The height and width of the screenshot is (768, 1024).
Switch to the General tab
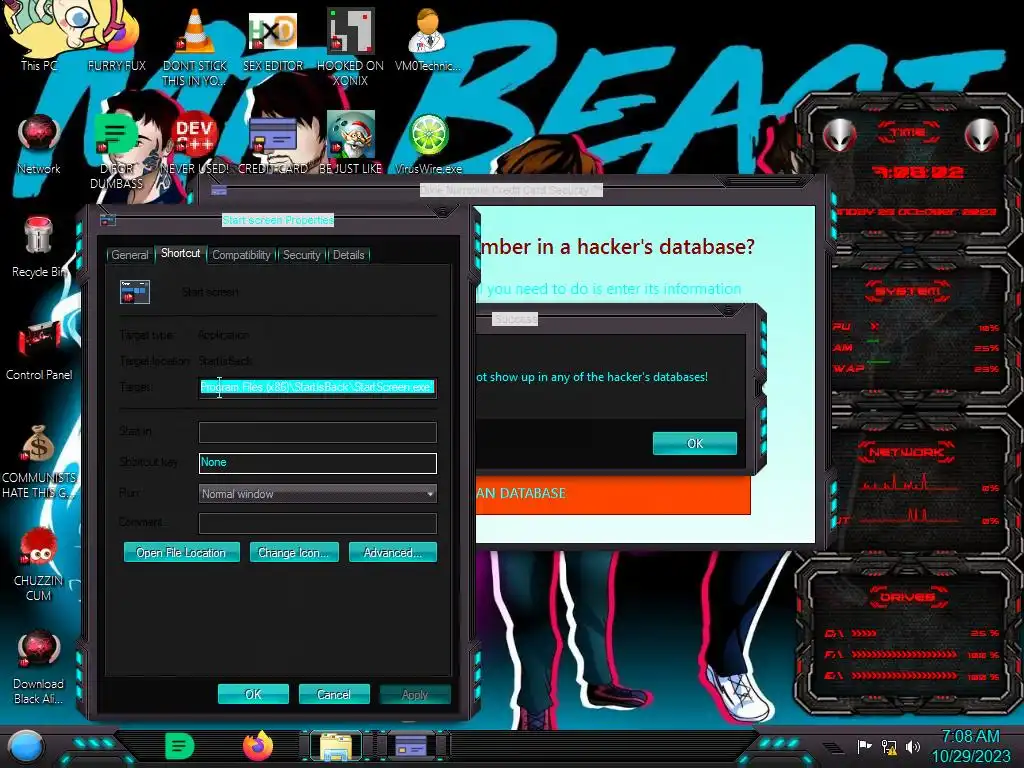pyautogui.click(x=130, y=255)
